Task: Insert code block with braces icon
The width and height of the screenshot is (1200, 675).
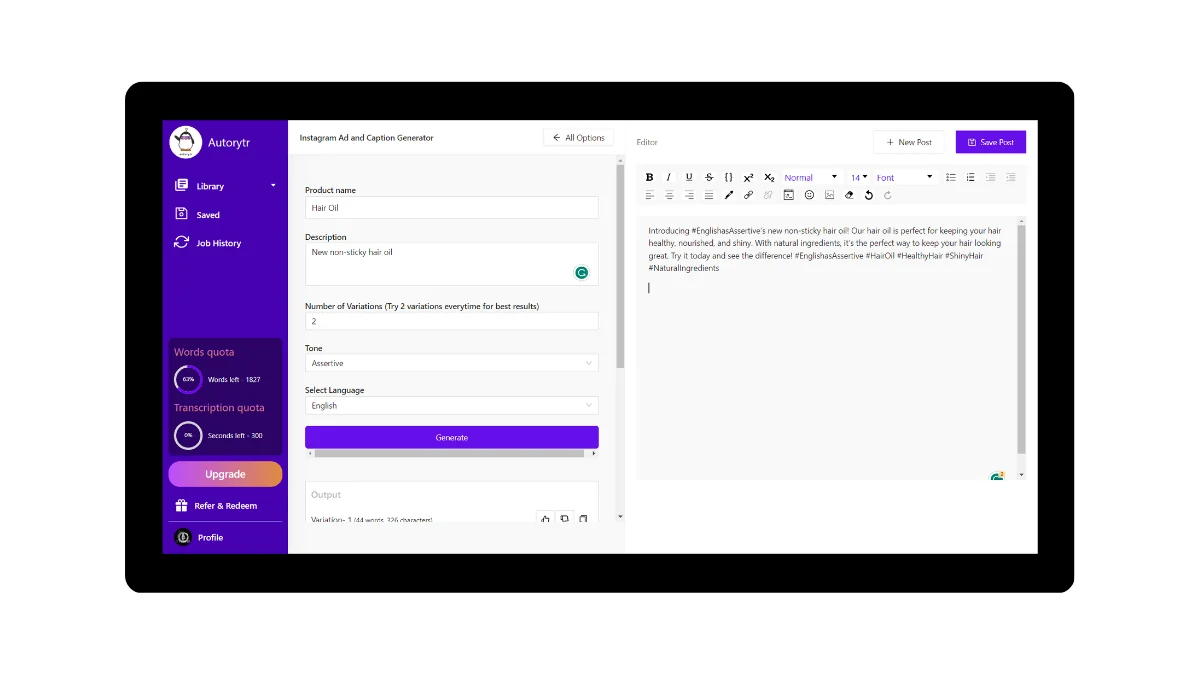Action: click(729, 177)
